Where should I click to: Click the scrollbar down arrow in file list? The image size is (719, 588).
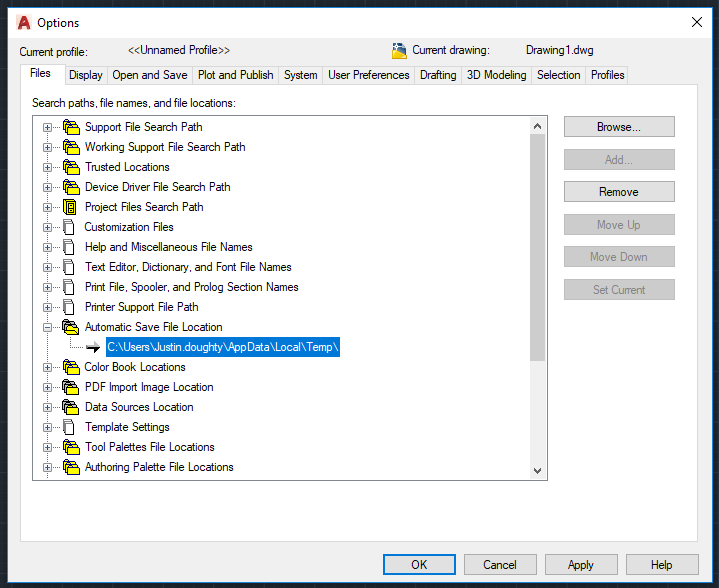[537, 471]
